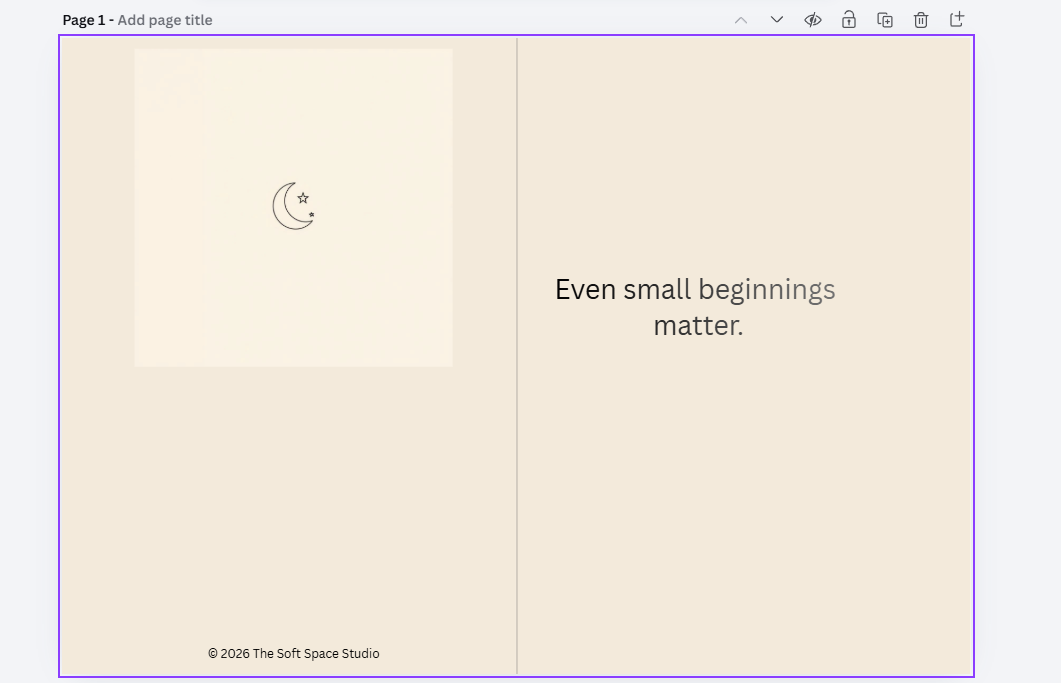Click the padlock icon to unlock page

click(x=848, y=19)
